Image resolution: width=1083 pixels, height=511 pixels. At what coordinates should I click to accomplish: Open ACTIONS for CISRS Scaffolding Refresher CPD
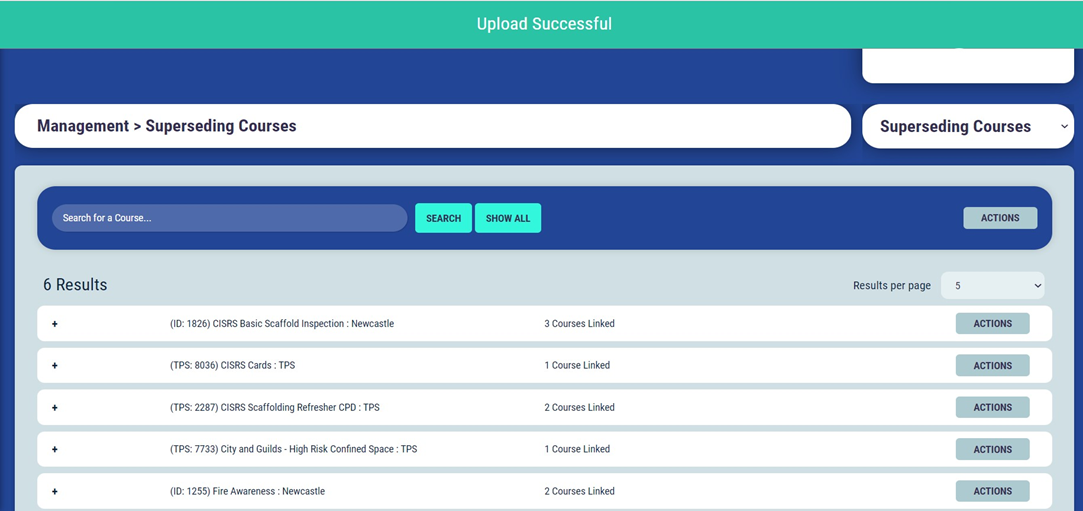(992, 408)
